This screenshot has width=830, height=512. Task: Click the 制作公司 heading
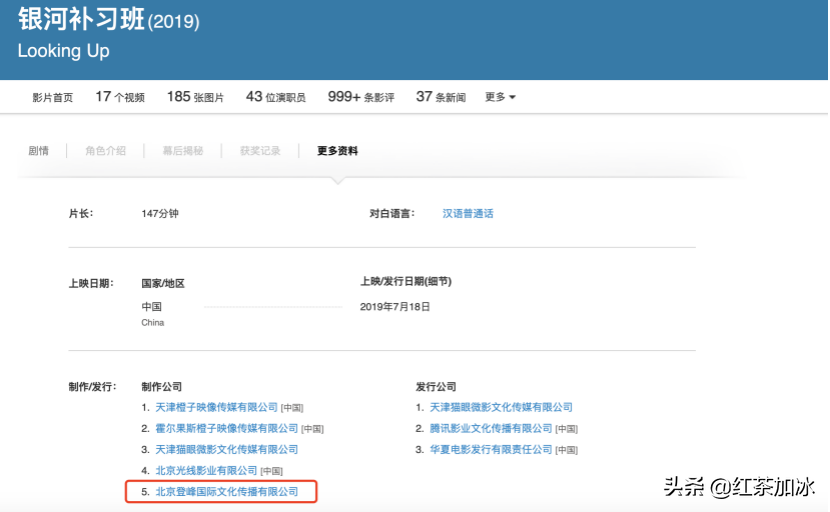161,387
